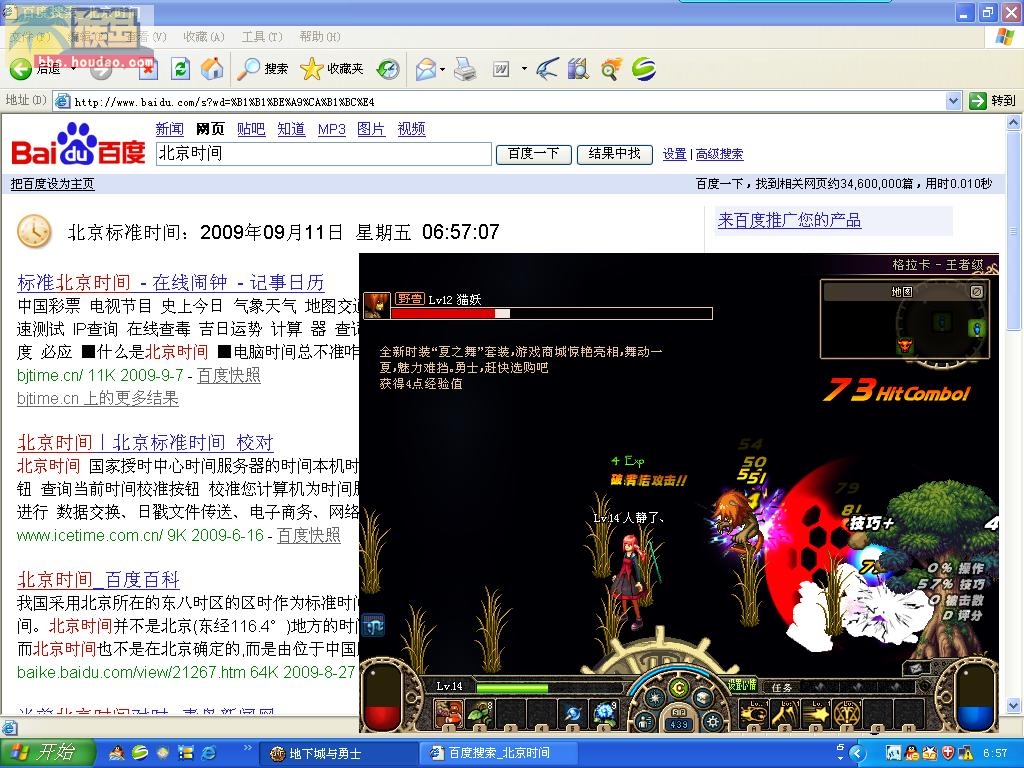
Task: Click the Research books toolbar icon
Action: coord(579,69)
